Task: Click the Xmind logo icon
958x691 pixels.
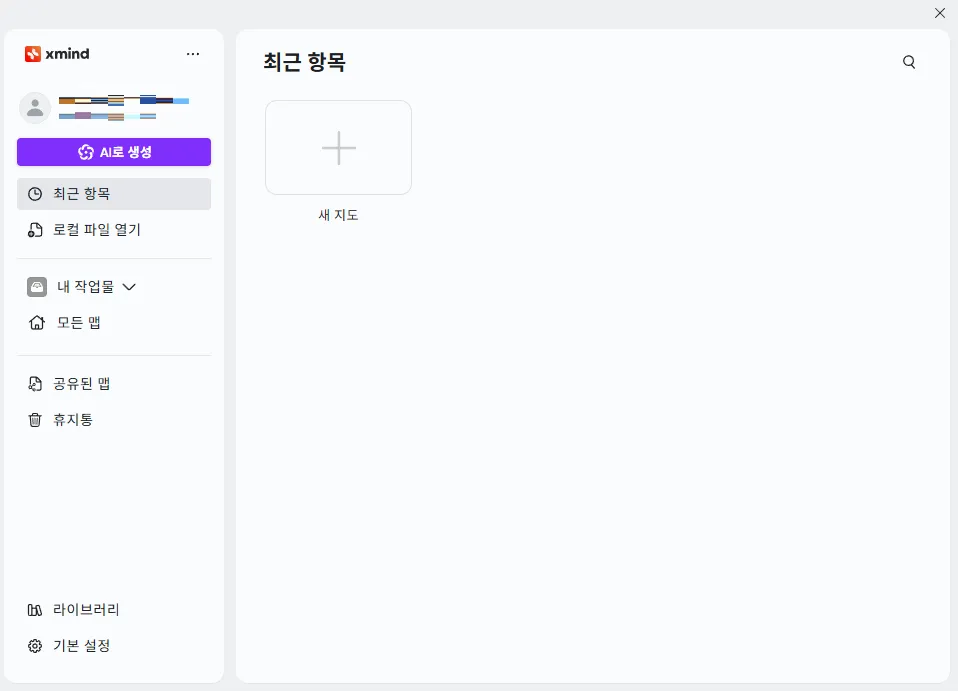Action: pos(31,54)
